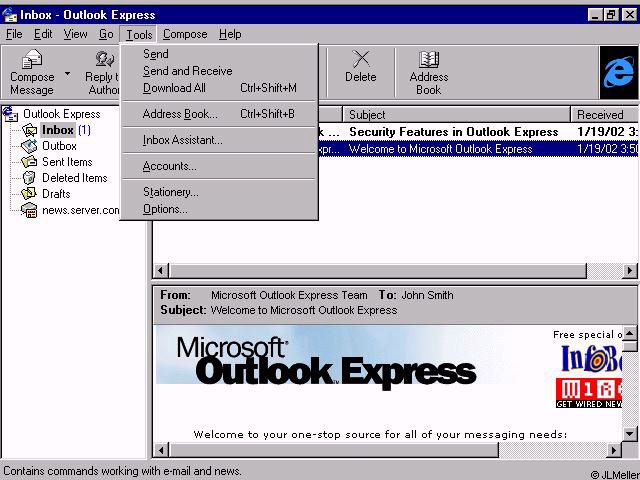This screenshot has width=640, height=480.
Task: Open the View menu
Action: point(75,34)
